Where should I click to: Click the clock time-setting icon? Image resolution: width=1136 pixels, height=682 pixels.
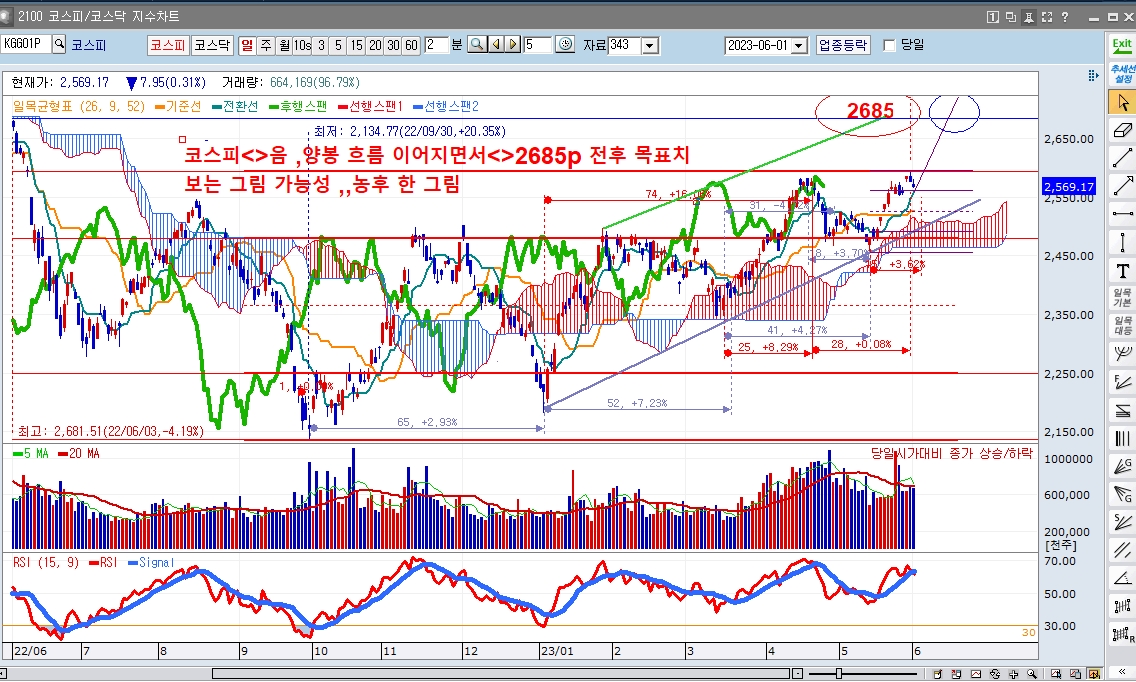click(565, 45)
